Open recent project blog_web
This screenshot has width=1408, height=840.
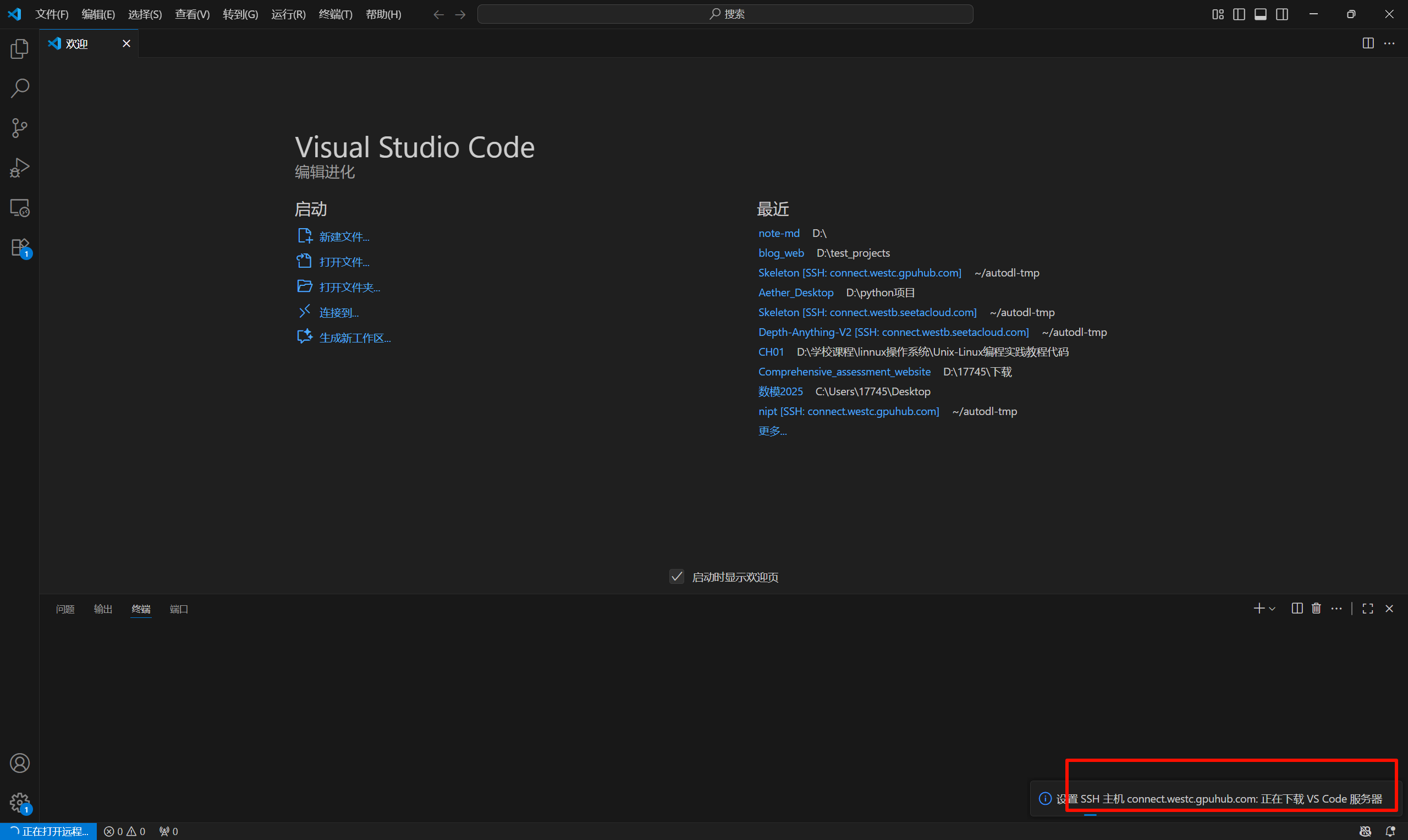pos(782,253)
